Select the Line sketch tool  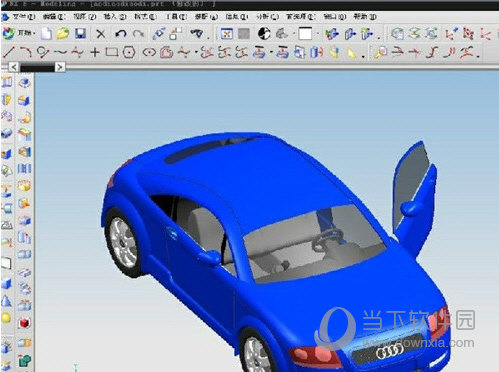click(8, 52)
